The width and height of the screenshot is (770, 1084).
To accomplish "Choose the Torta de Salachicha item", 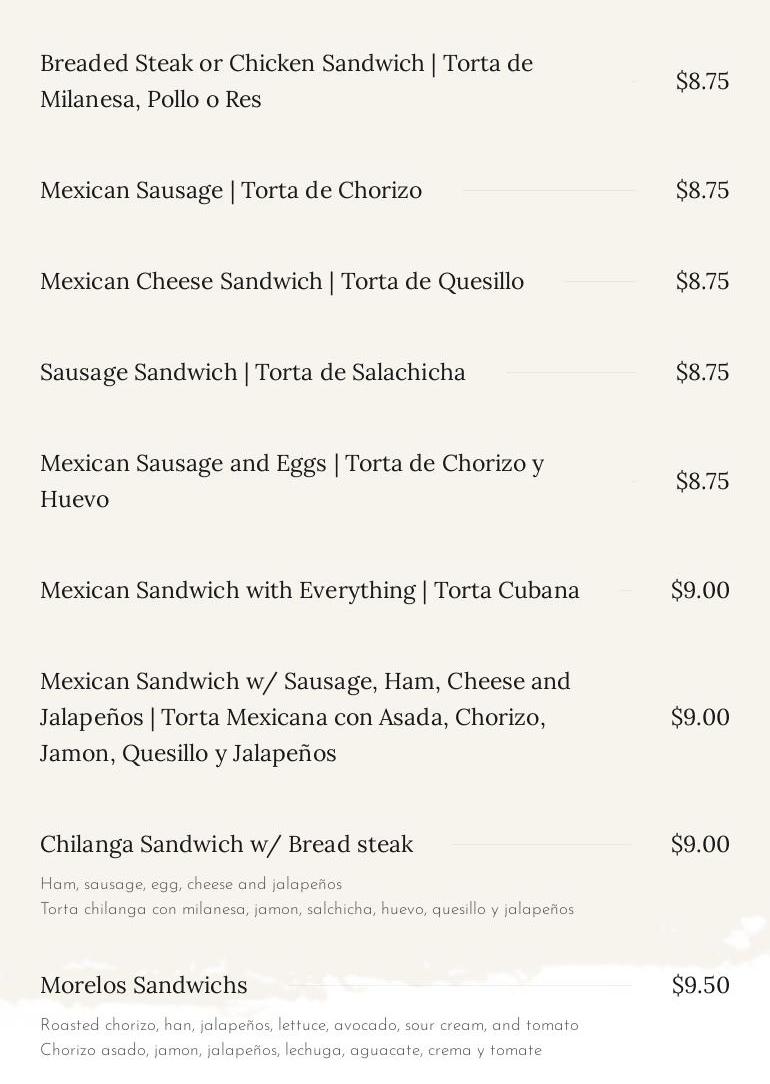I will tap(253, 372).
